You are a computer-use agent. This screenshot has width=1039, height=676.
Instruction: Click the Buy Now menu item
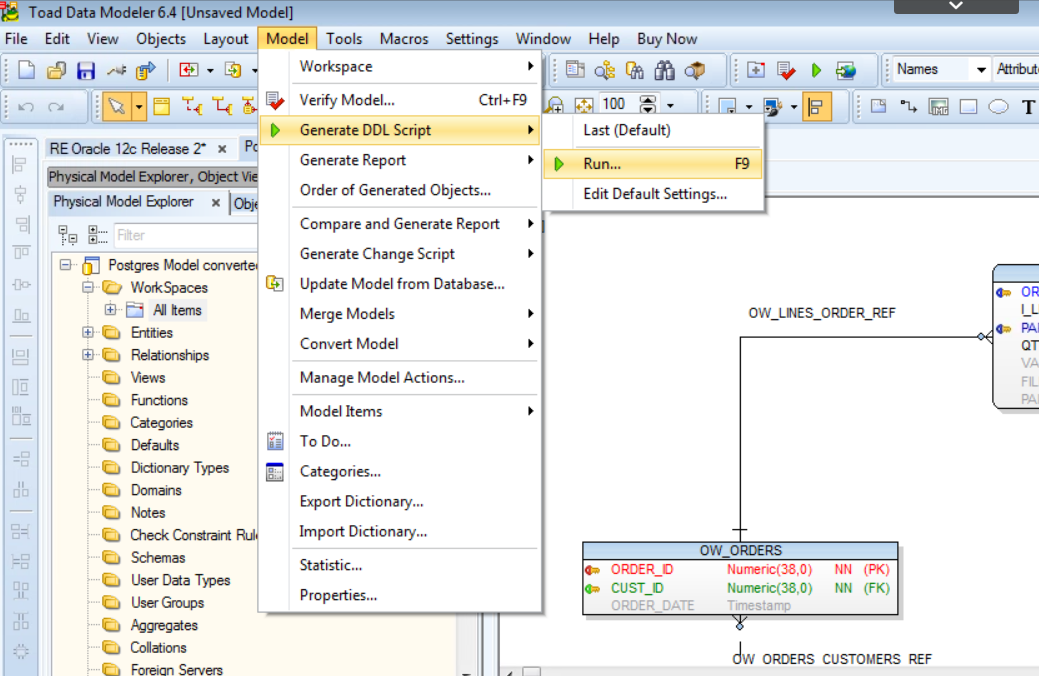coord(667,38)
